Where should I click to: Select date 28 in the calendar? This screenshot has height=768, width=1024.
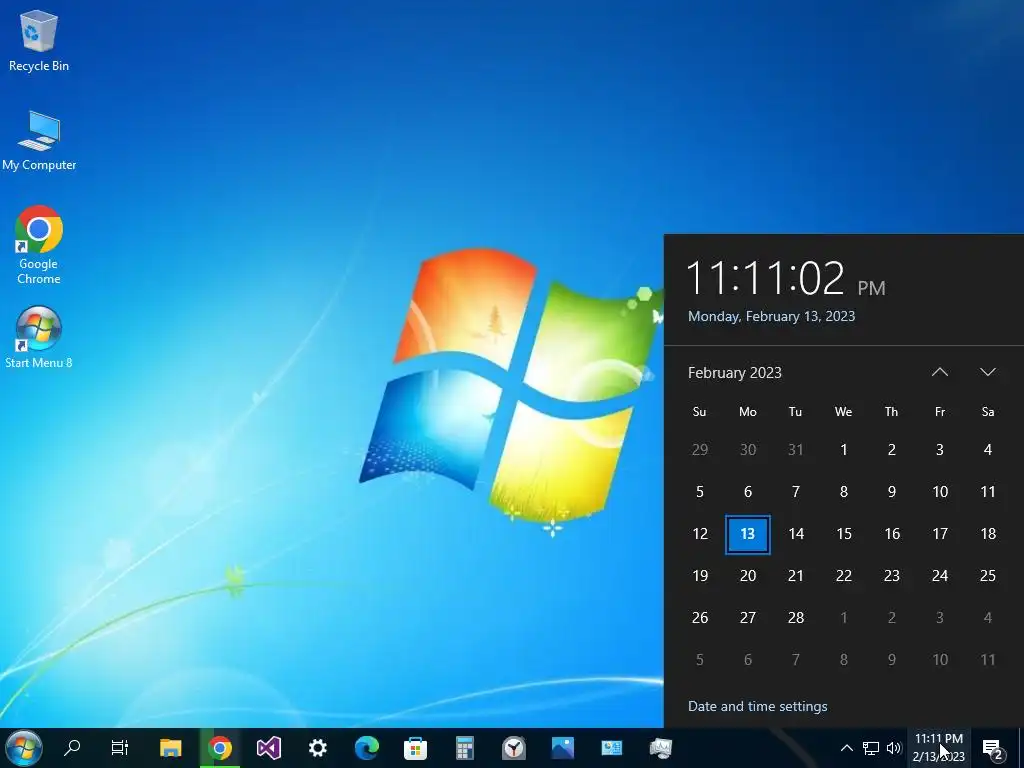(796, 617)
